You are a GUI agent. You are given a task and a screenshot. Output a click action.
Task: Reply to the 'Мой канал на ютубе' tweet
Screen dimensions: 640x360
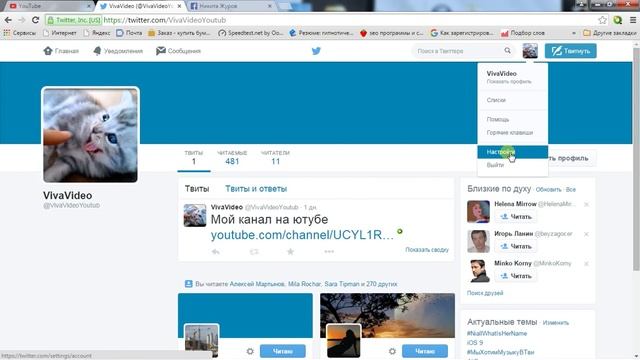216,252
